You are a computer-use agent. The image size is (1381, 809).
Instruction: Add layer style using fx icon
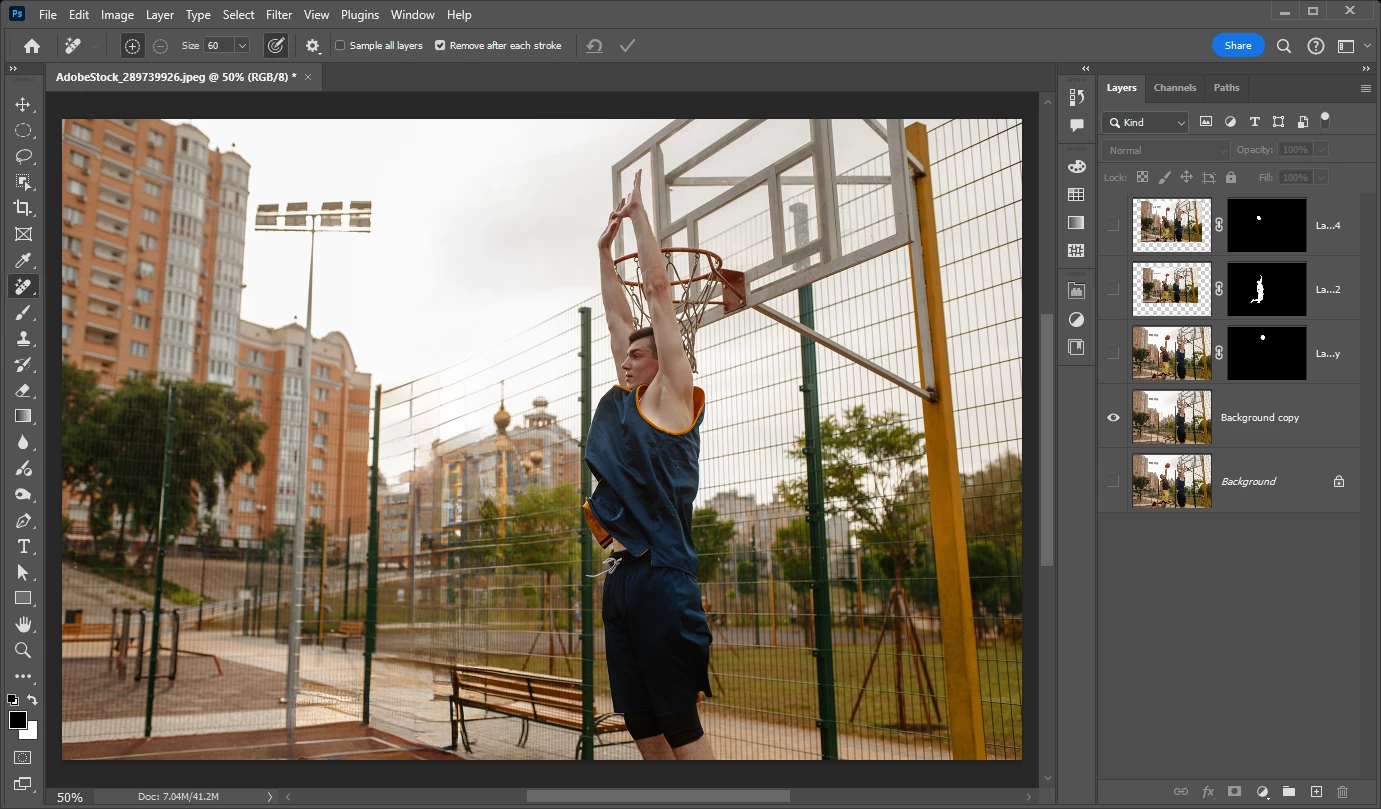click(1208, 792)
